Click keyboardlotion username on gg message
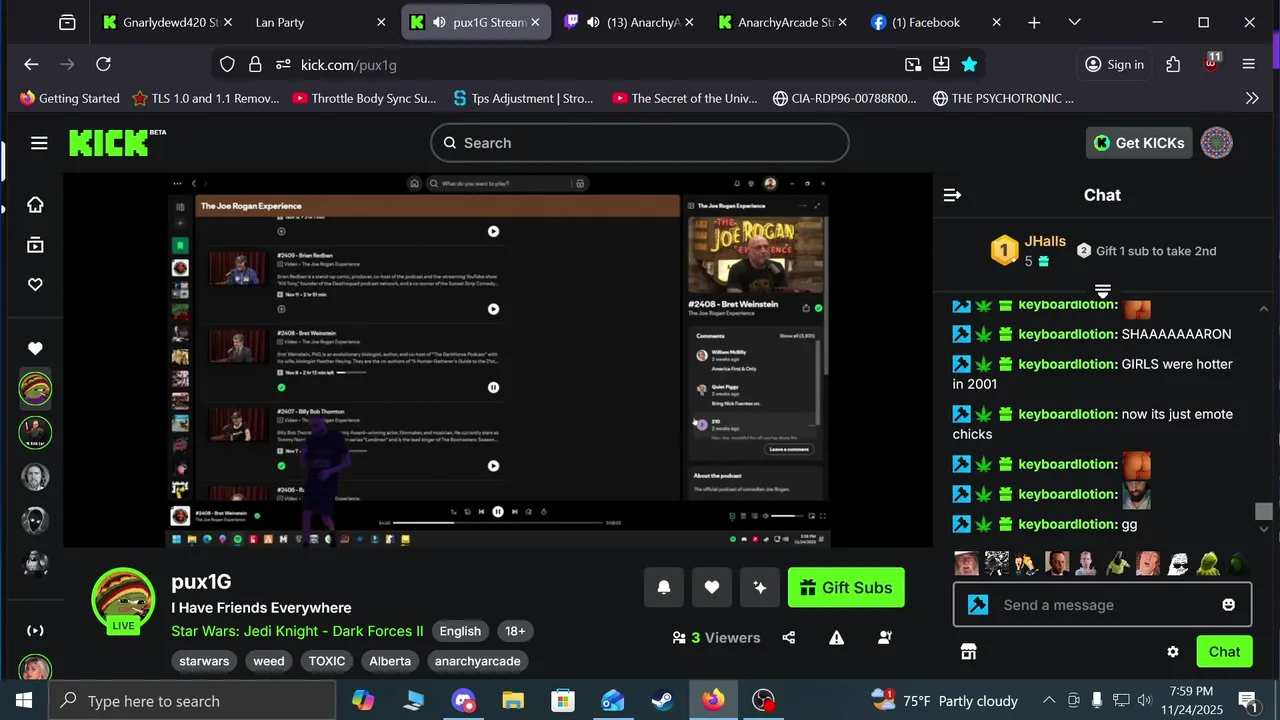 (1067, 524)
